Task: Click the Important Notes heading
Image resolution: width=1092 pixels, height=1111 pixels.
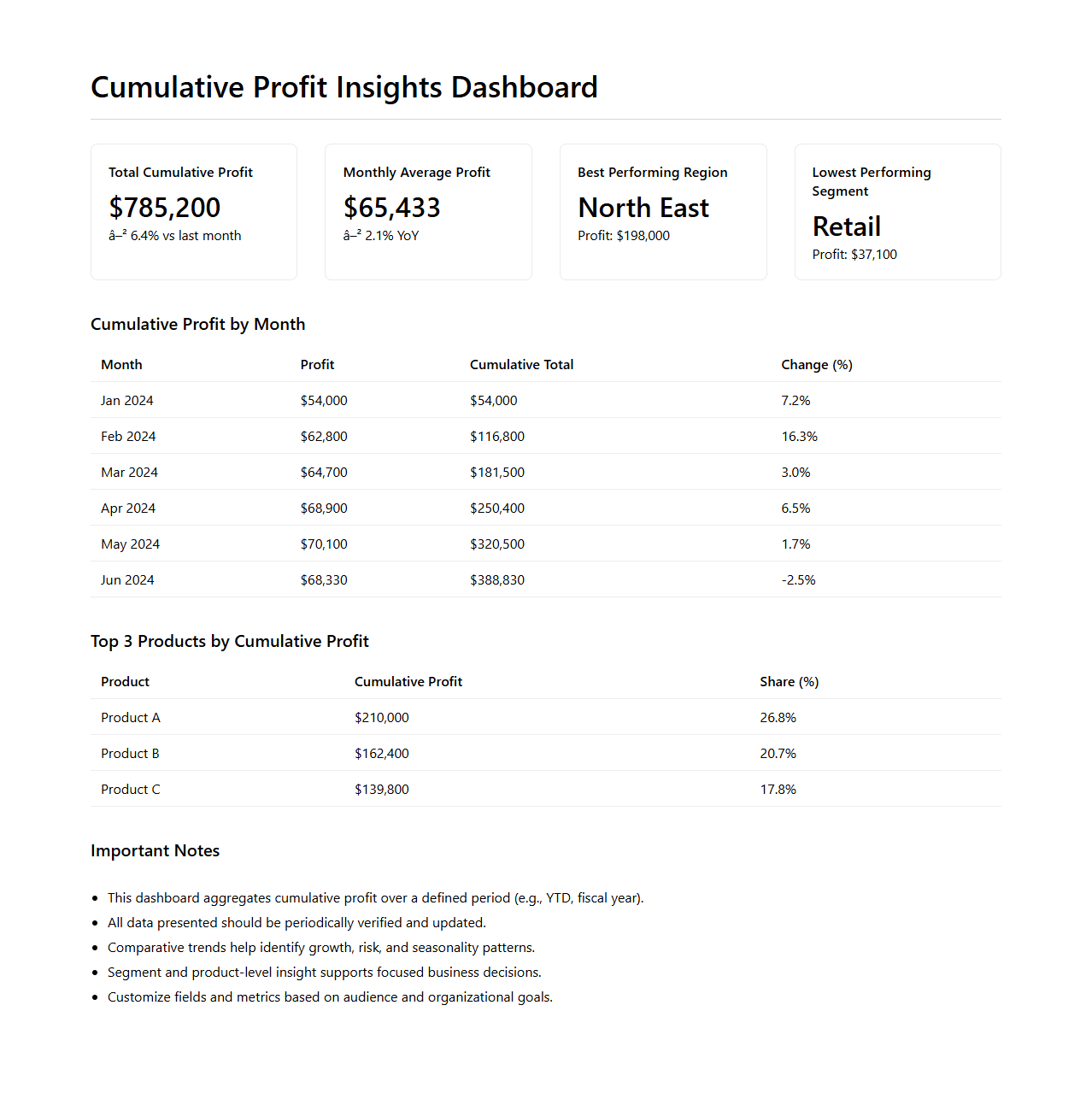Action: click(x=155, y=851)
